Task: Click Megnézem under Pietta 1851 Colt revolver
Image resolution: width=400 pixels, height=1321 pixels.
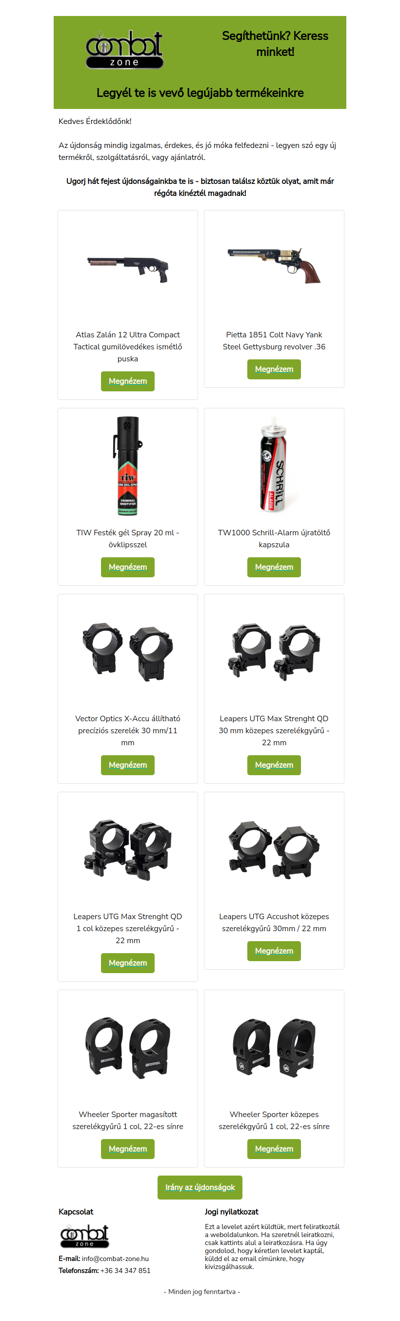Action: click(274, 369)
